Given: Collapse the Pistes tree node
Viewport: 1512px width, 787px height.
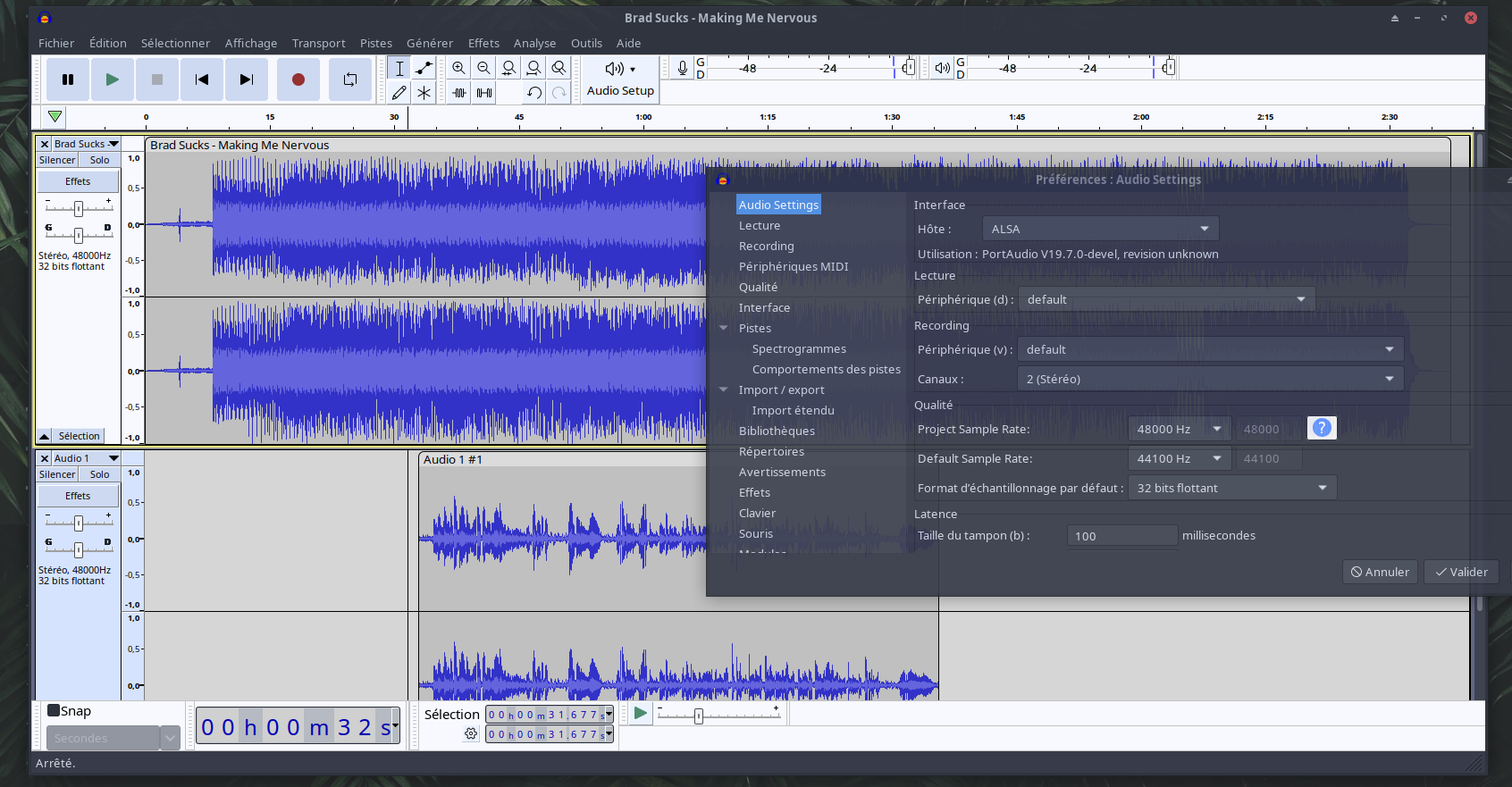Looking at the screenshot, I should pos(724,328).
